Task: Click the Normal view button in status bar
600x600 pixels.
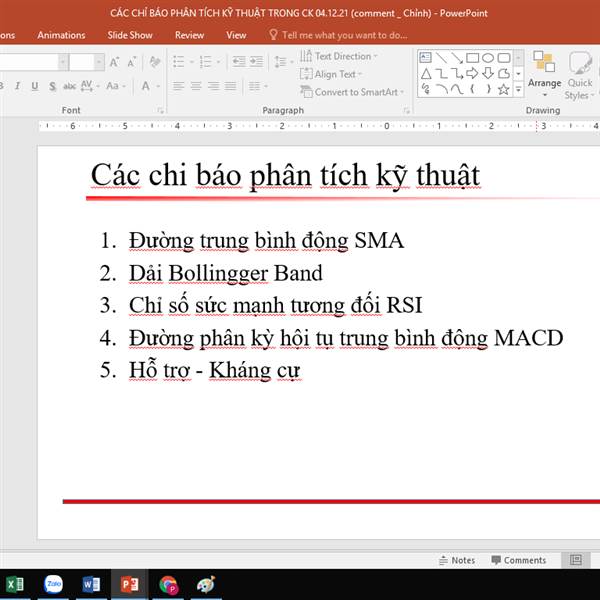Action: [576, 560]
